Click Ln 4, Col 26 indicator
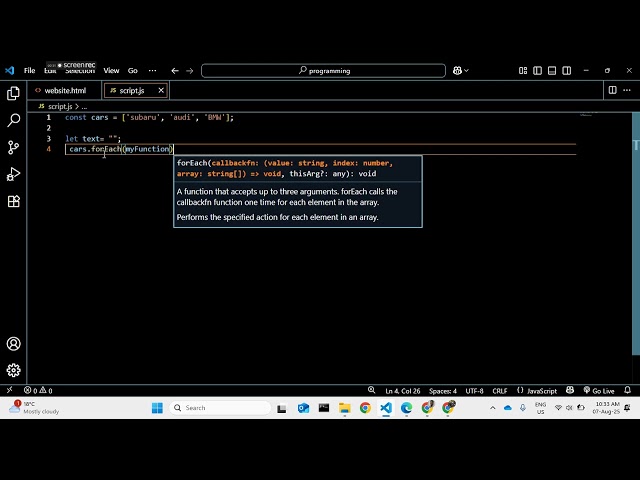 [x=402, y=391]
